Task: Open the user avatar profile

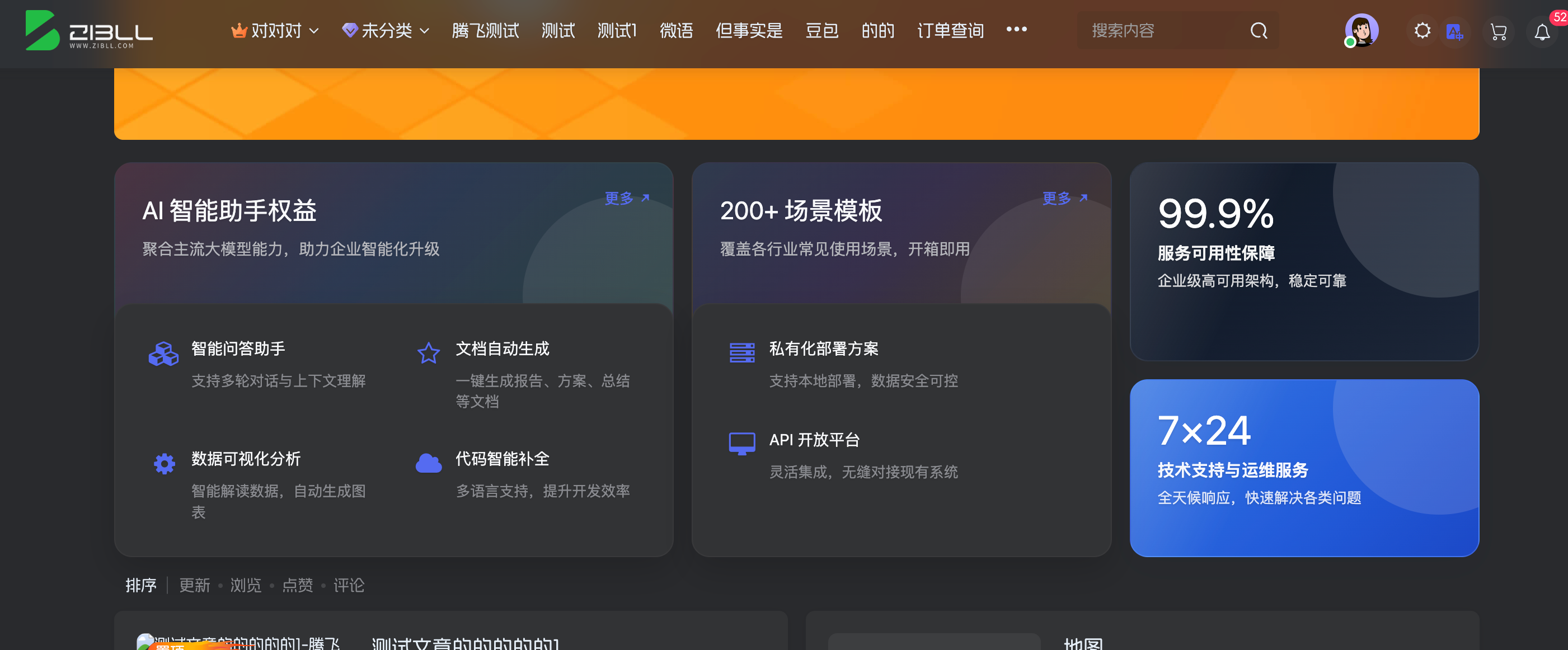Action: 1361,30
